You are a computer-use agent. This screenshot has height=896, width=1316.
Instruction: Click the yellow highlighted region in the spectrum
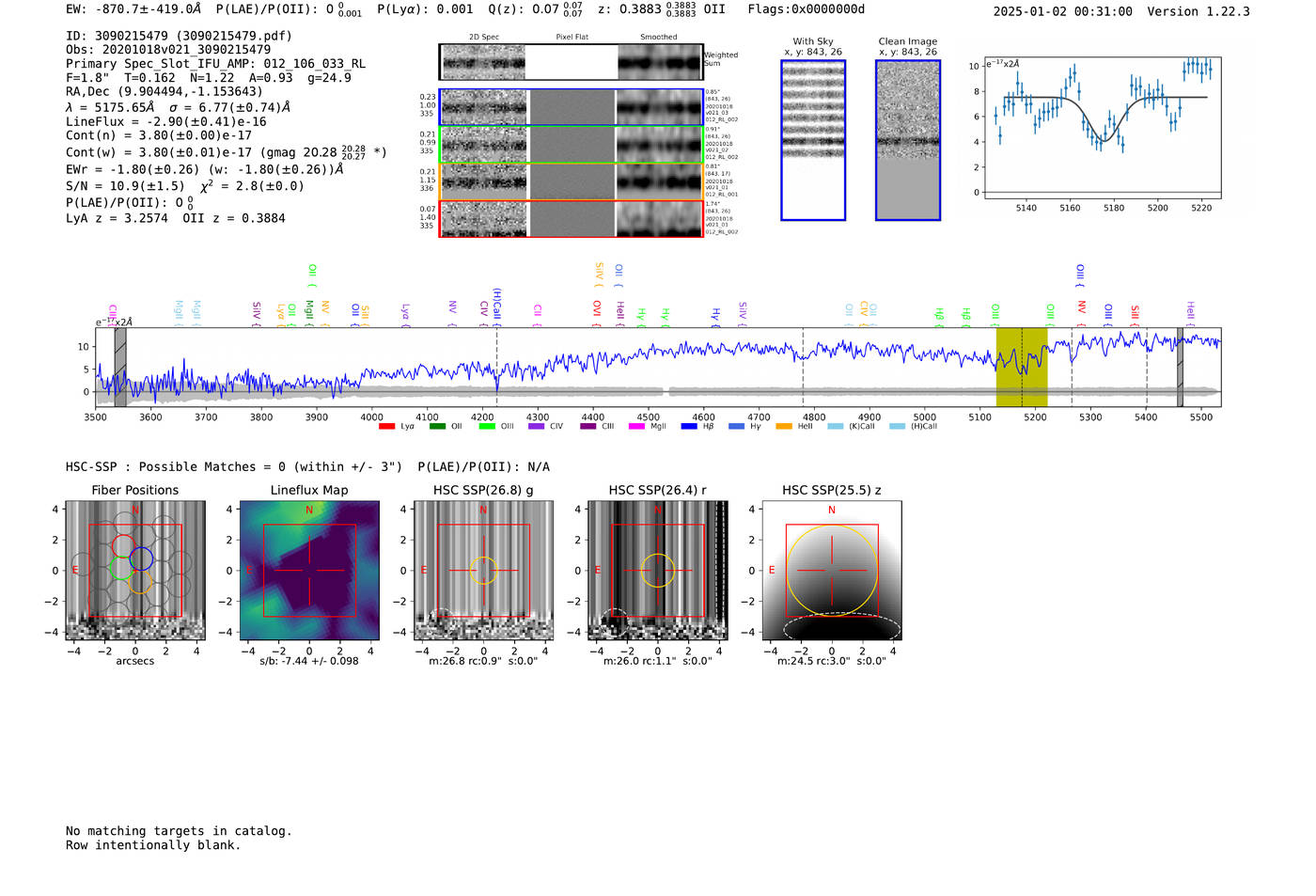(x=1022, y=367)
